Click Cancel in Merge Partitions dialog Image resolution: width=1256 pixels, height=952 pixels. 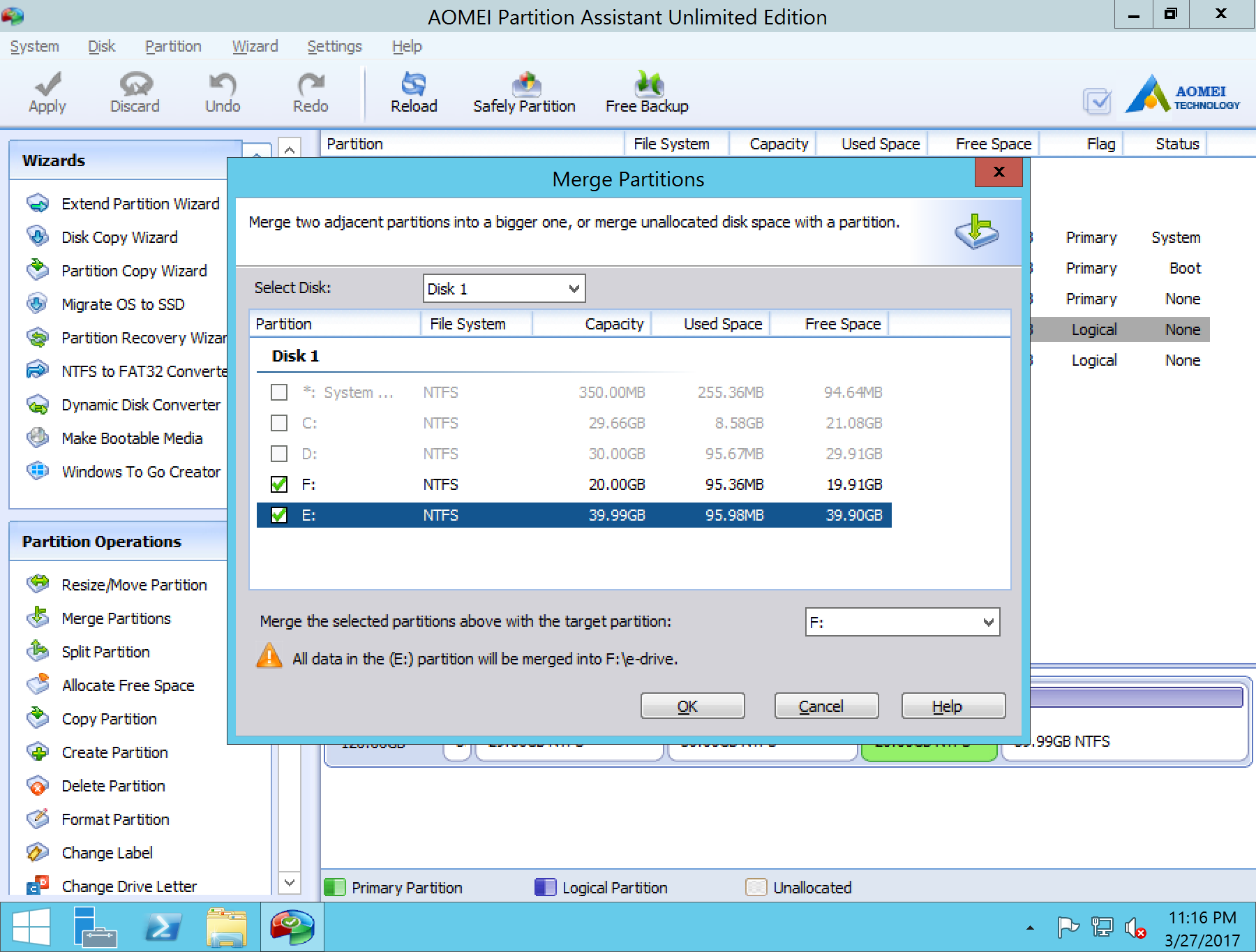click(x=826, y=706)
